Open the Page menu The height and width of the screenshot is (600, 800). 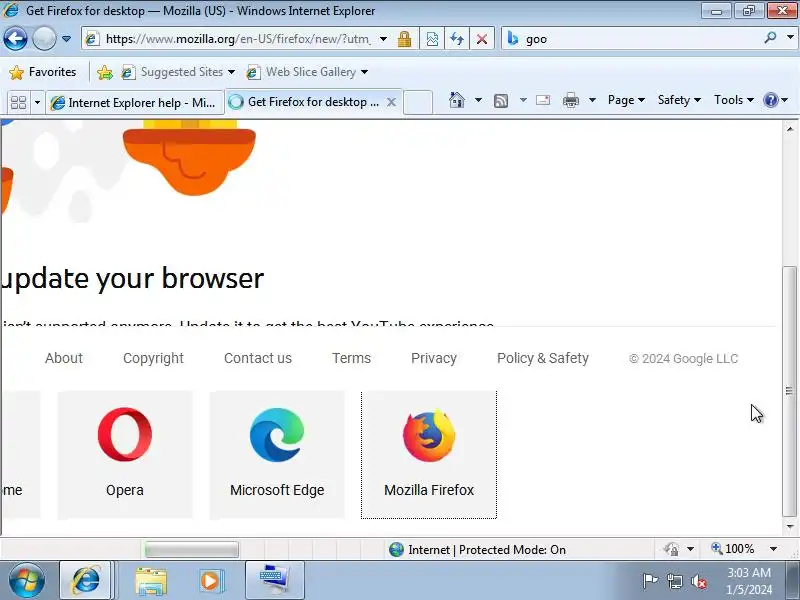[x=626, y=100]
